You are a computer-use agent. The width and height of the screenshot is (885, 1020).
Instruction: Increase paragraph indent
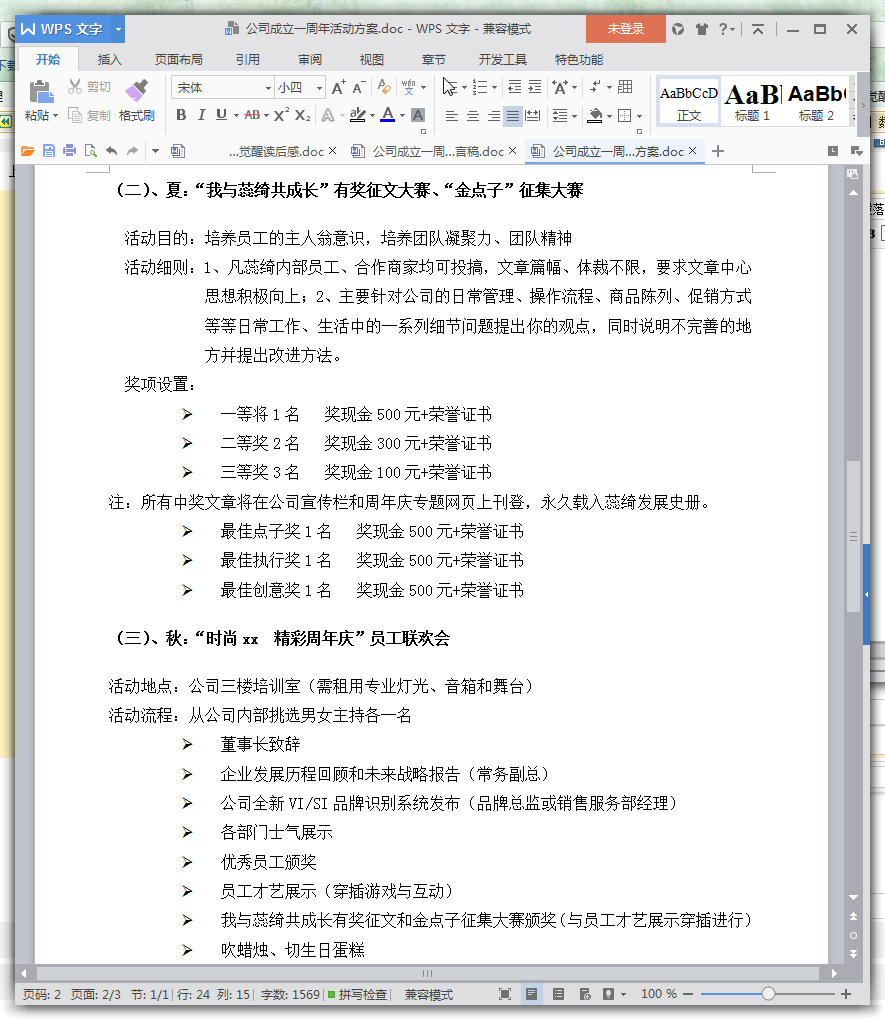click(535, 87)
